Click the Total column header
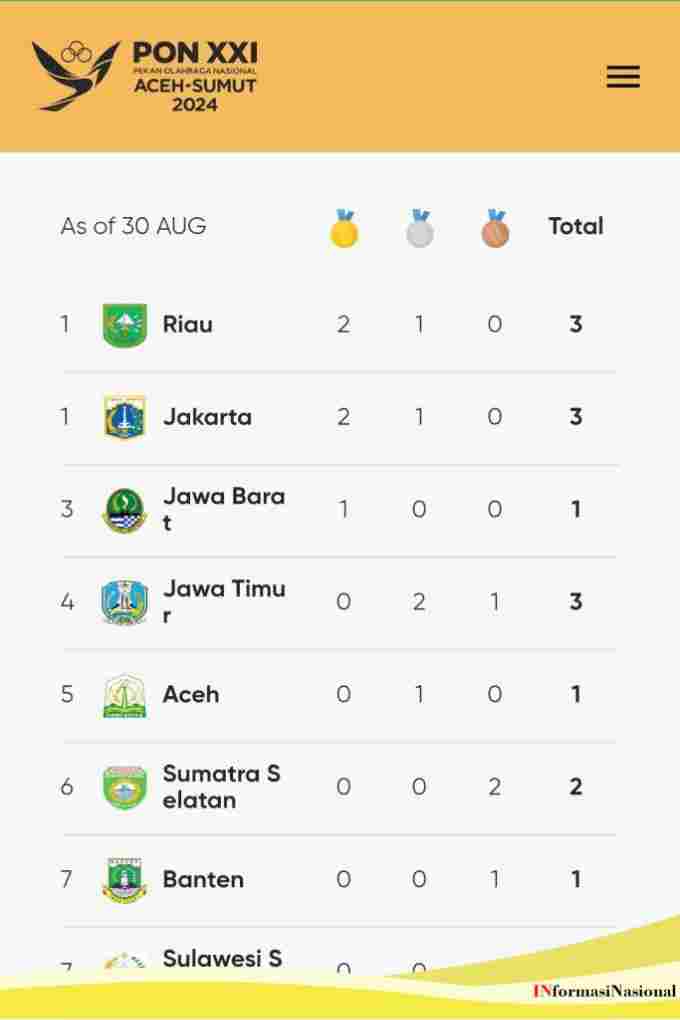 point(576,226)
